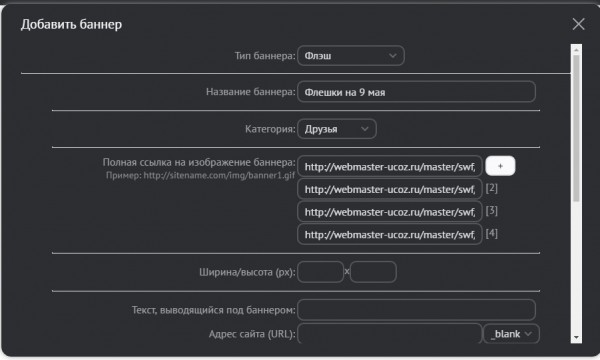Click the Текст, выводящийся под баннером field

tap(416, 310)
